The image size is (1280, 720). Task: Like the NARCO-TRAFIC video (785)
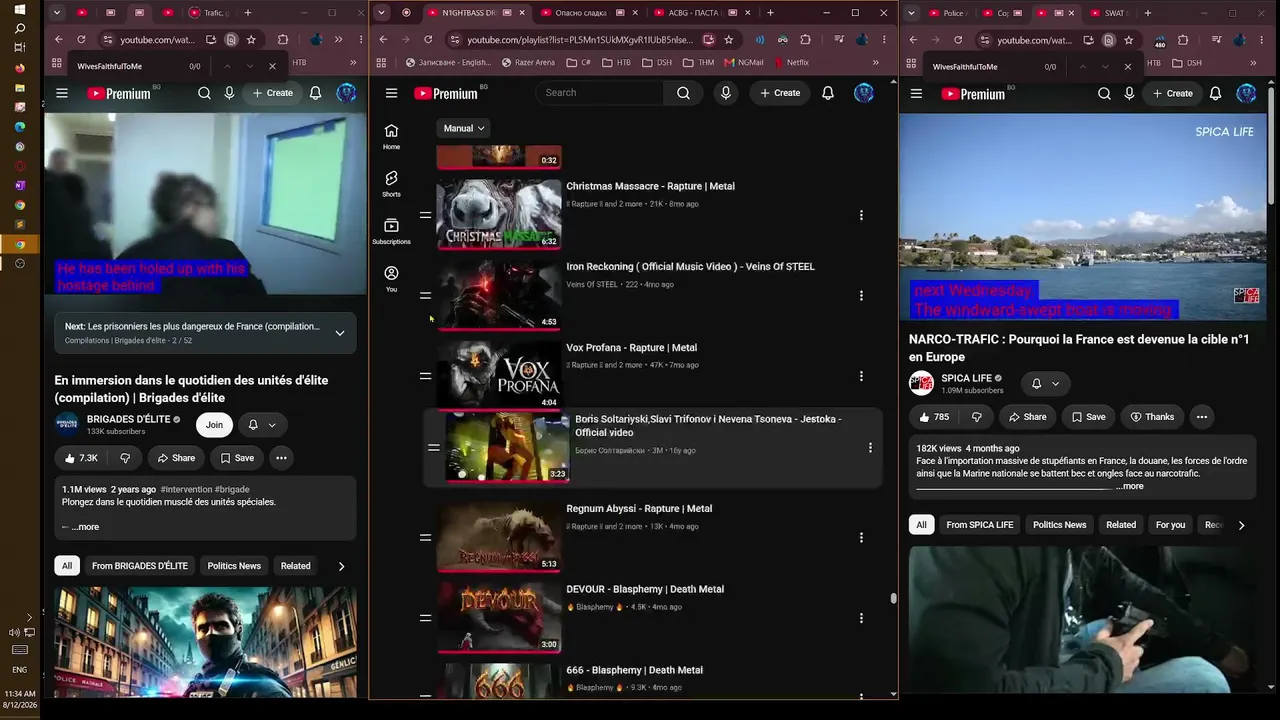[x=933, y=417]
